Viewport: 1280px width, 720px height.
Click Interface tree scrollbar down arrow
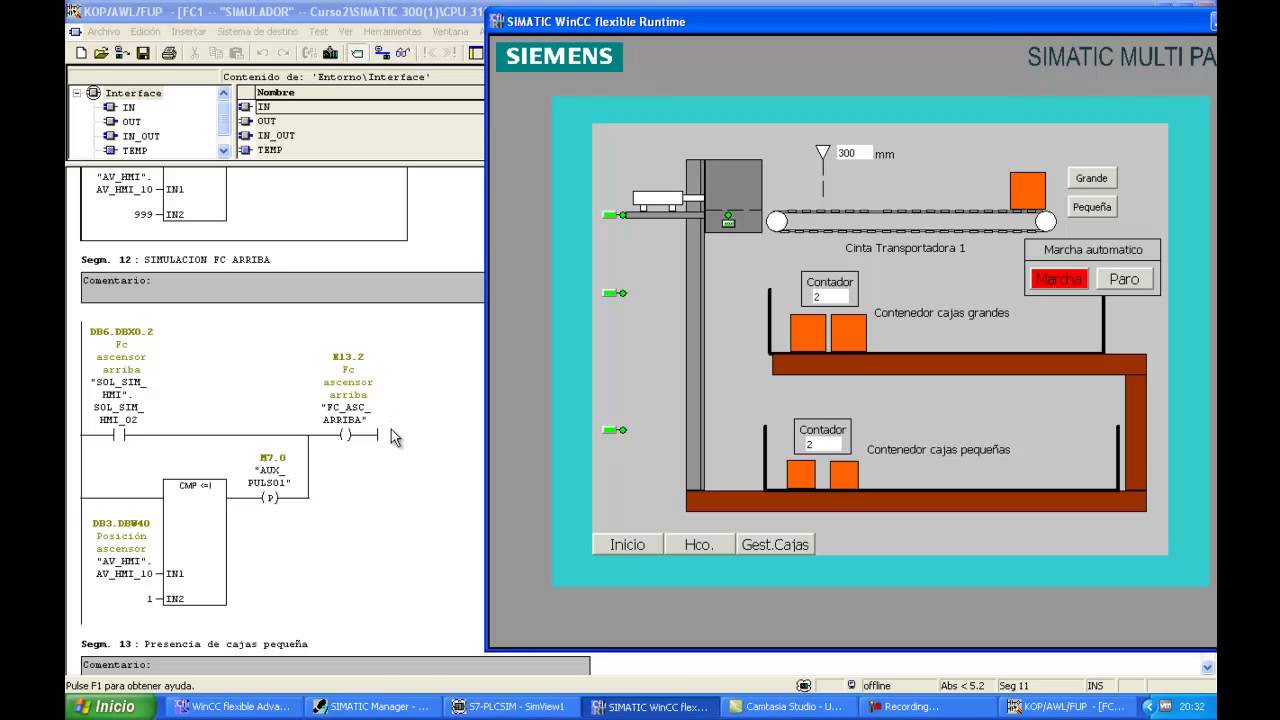pyautogui.click(x=224, y=151)
